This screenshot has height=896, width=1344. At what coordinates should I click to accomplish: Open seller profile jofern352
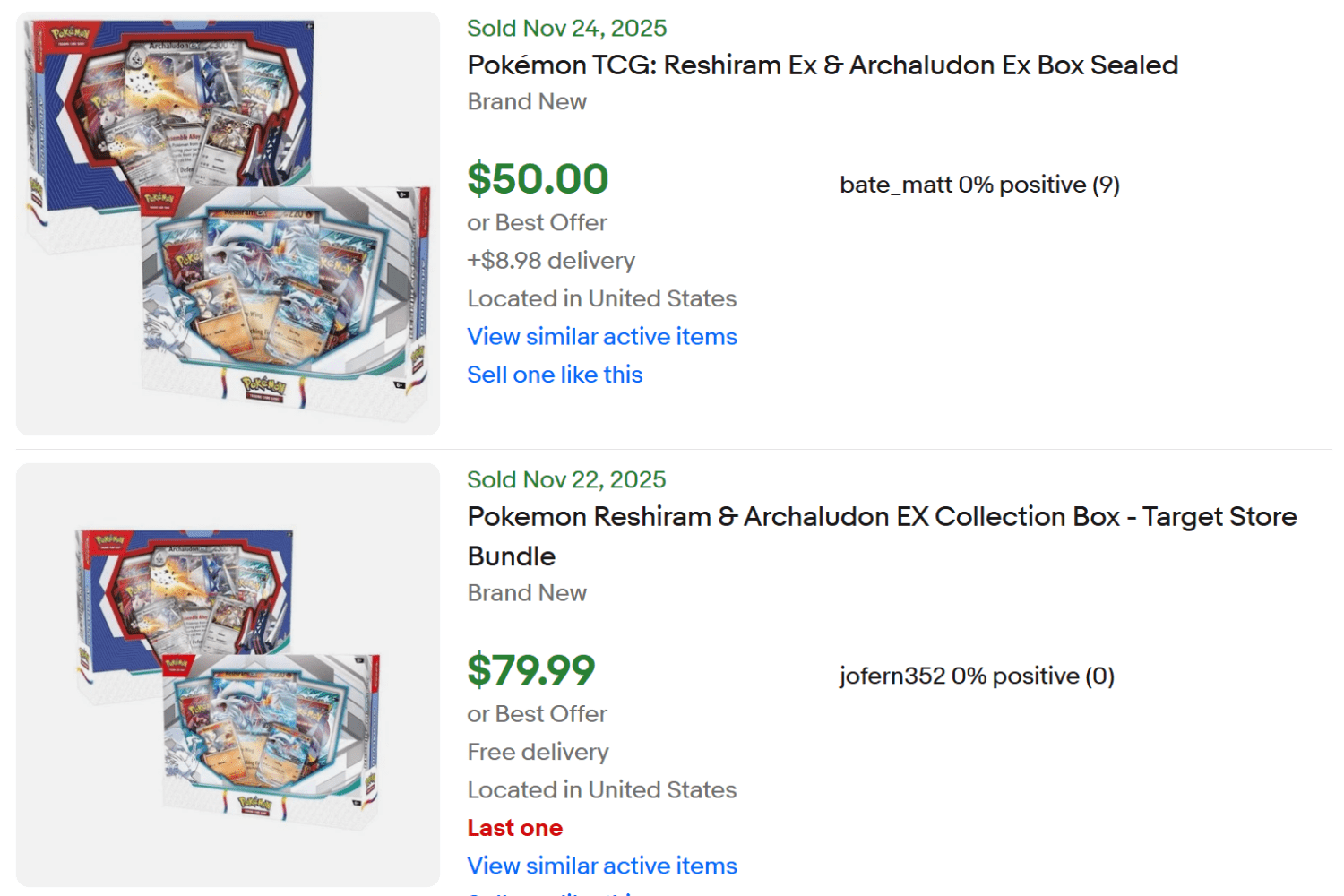coord(883,676)
